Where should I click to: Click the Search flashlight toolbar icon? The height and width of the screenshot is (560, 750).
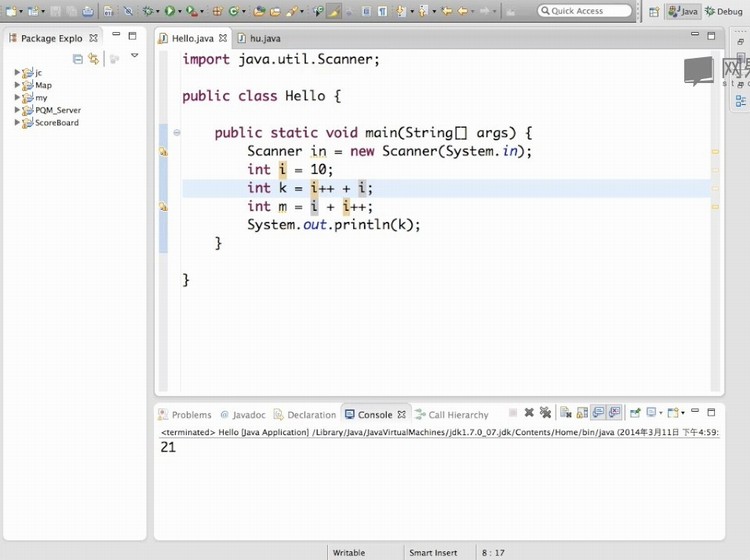291,11
